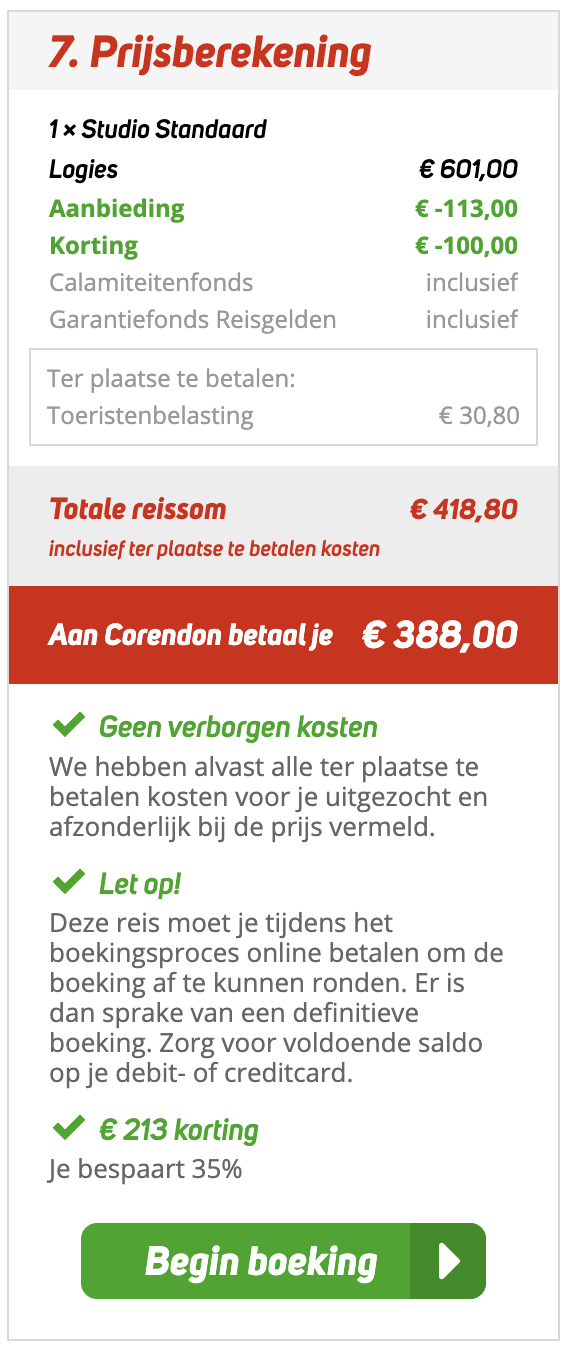Click the 1 × Studio Standaard text
The image size is (574, 1358).
click(x=158, y=129)
